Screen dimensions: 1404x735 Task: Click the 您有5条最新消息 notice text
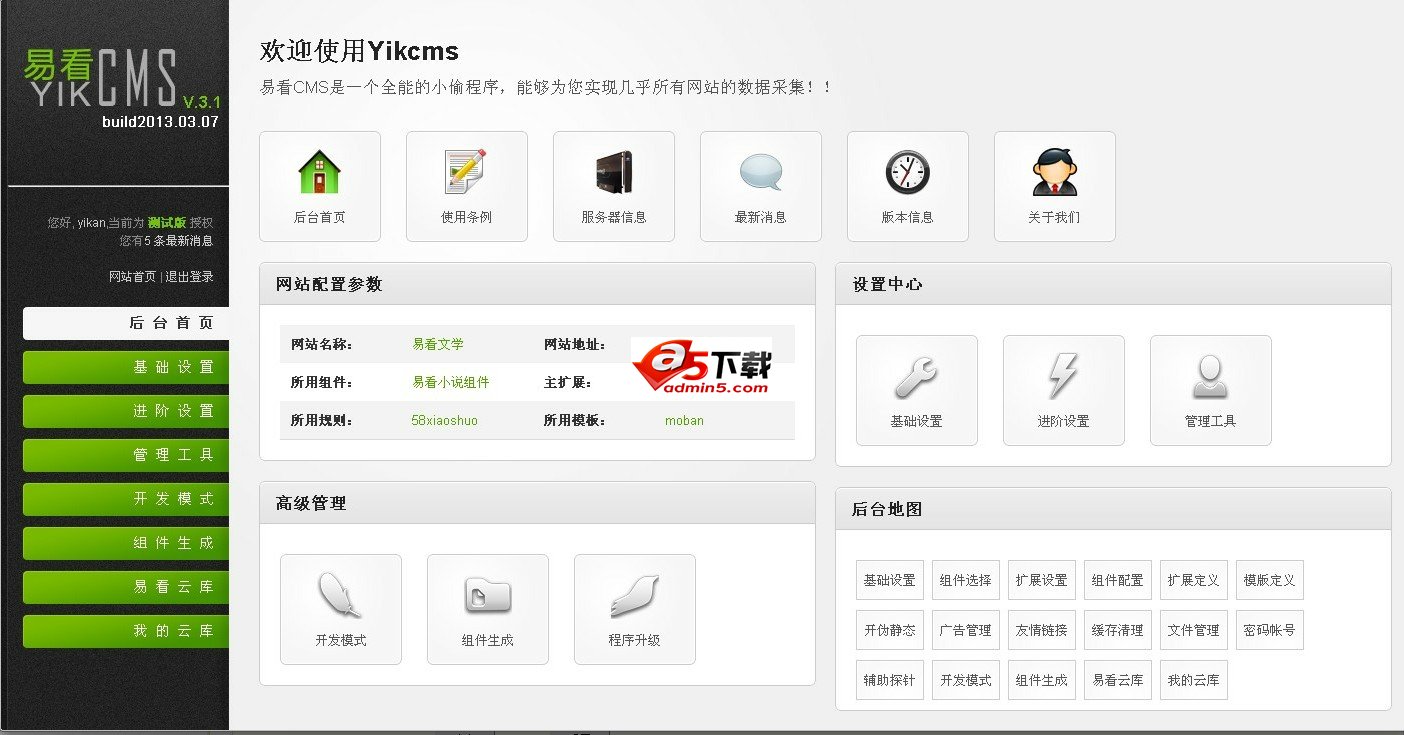(166, 241)
